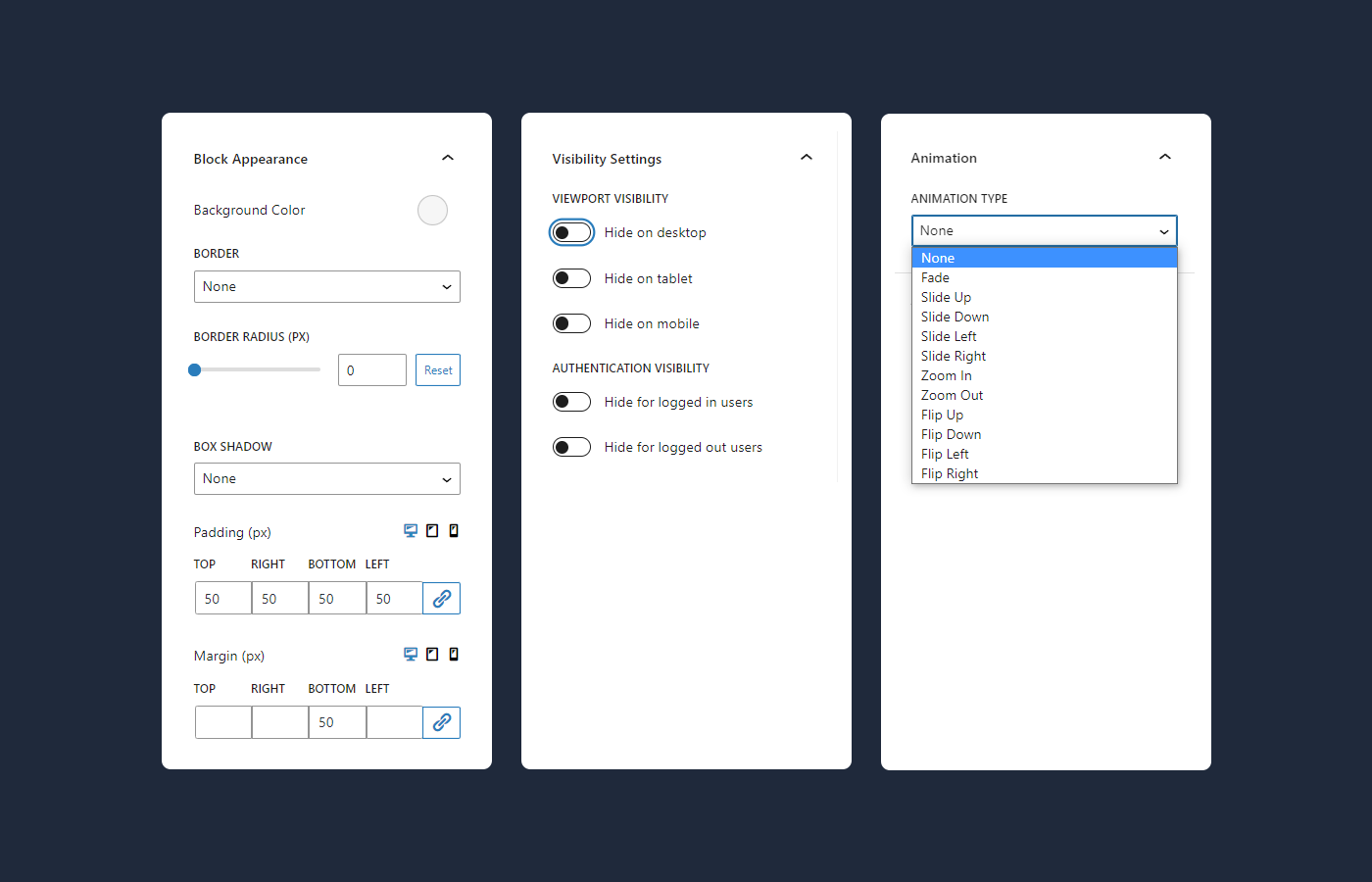Click the Margin left field
1372x882 pixels.
coord(395,722)
